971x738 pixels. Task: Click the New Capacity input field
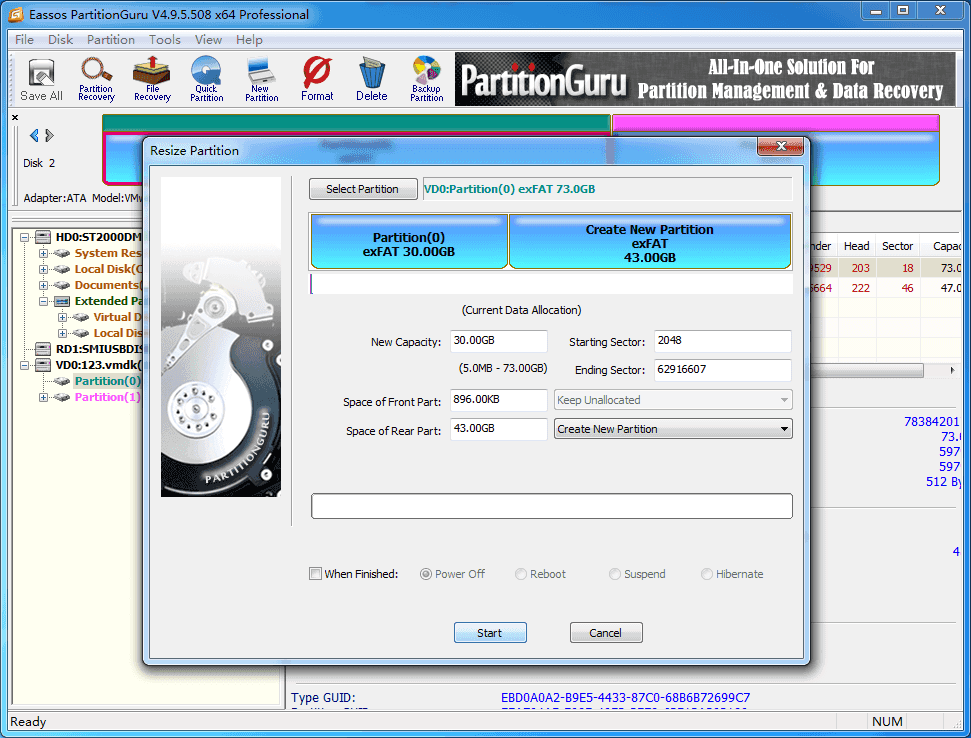(499, 341)
